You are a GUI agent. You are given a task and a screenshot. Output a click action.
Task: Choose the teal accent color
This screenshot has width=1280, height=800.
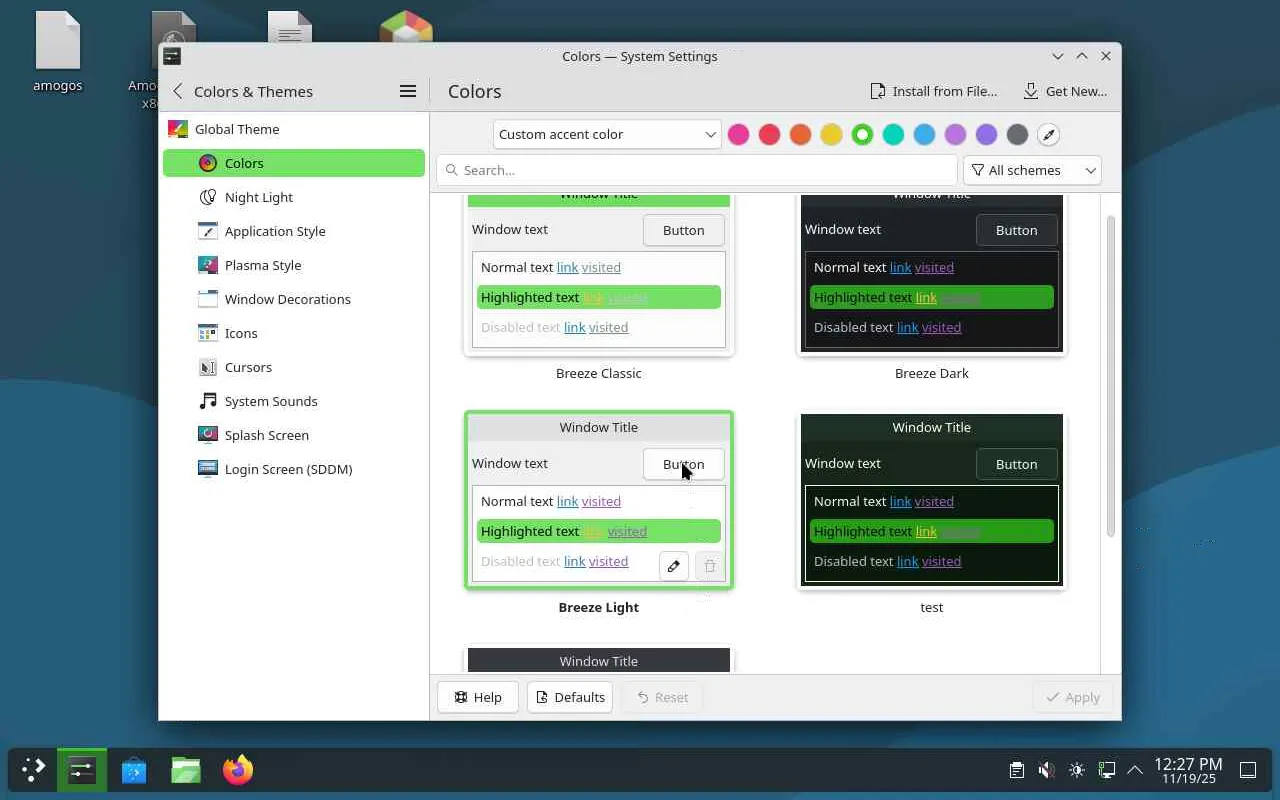pyautogui.click(x=893, y=134)
